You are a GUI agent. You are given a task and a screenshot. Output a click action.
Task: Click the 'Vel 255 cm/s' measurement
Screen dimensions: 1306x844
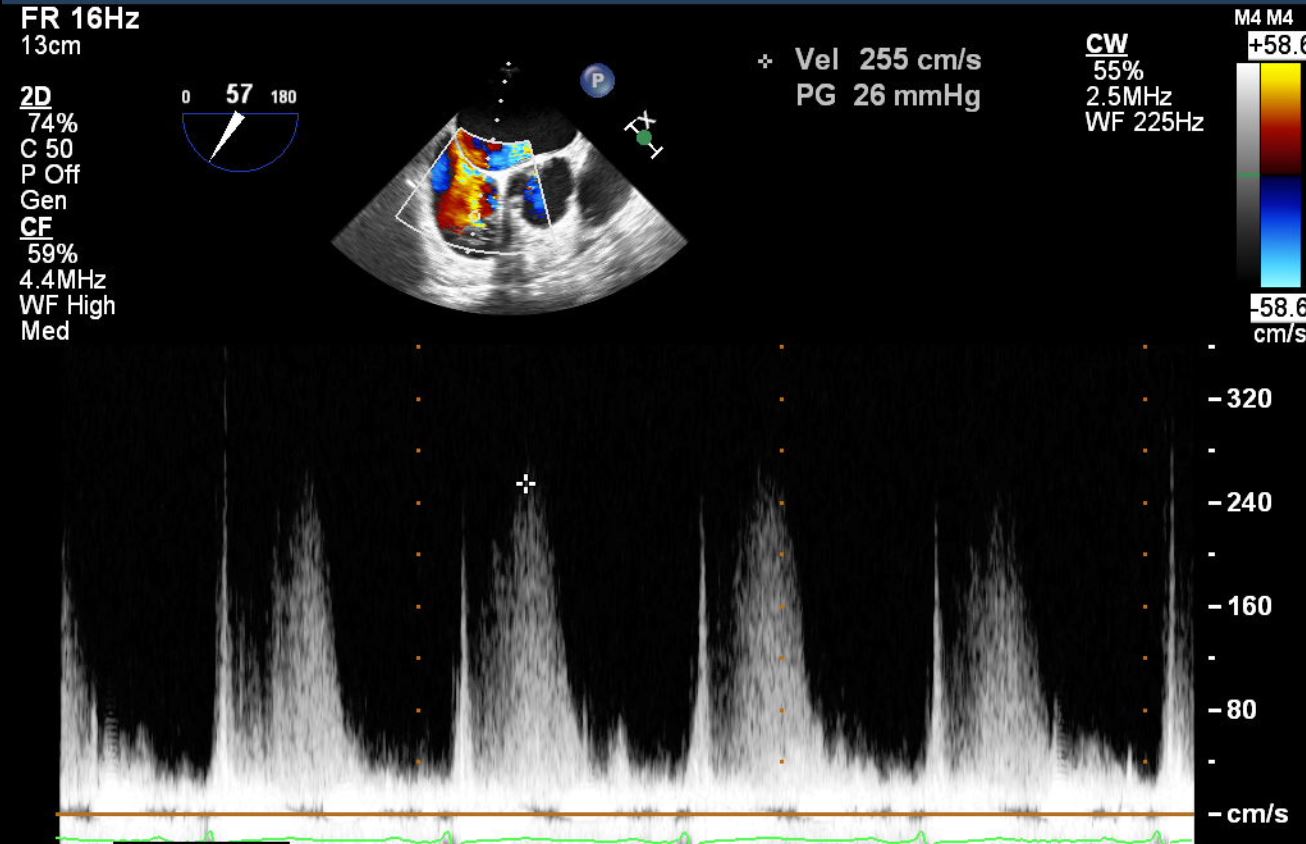pyautogui.click(x=888, y=60)
